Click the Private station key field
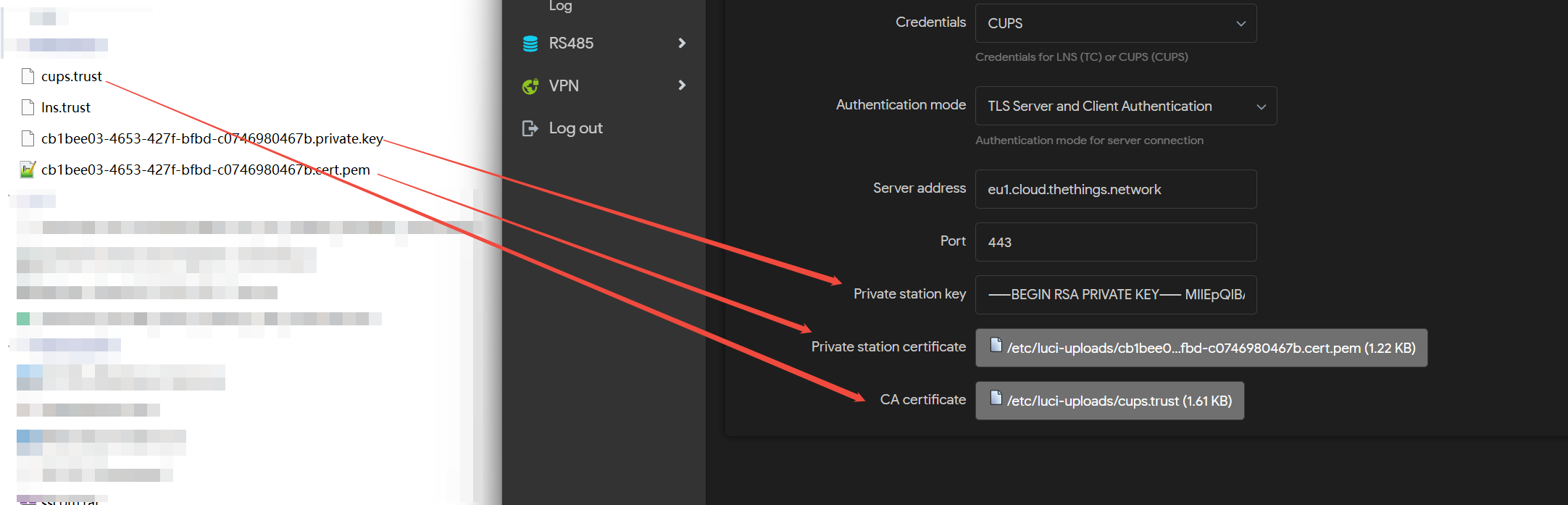Viewport: 1568px width, 505px height. pyautogui.click(x=1115, y=294)
